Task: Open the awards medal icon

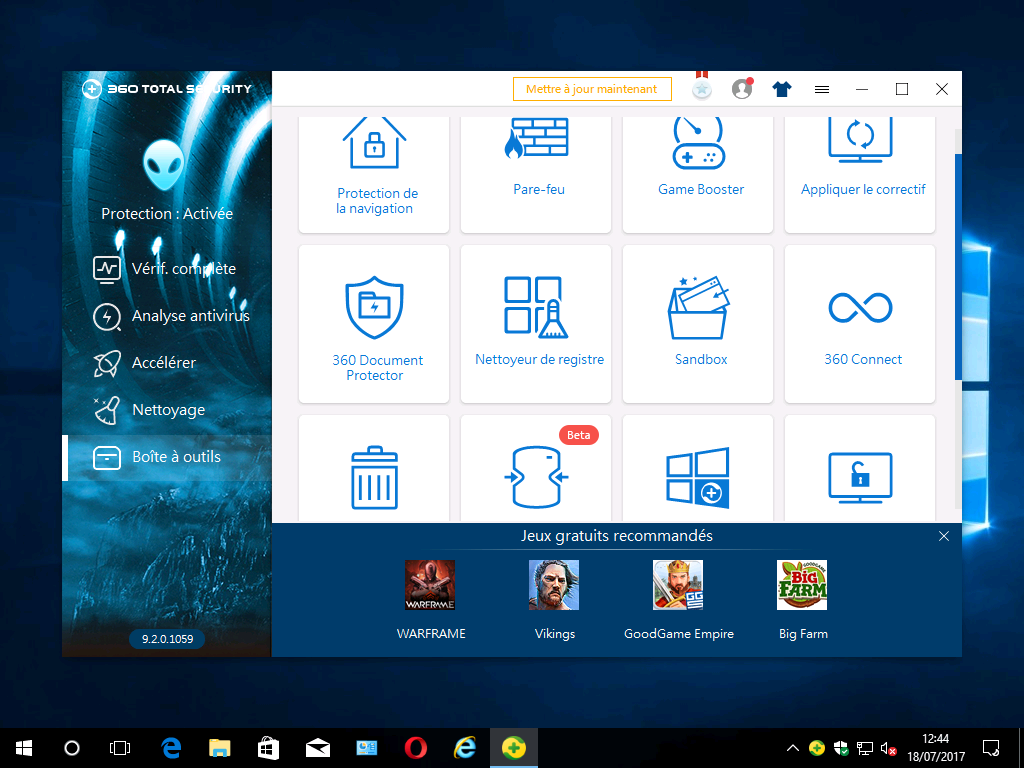Action: click(x=701, y=89)
